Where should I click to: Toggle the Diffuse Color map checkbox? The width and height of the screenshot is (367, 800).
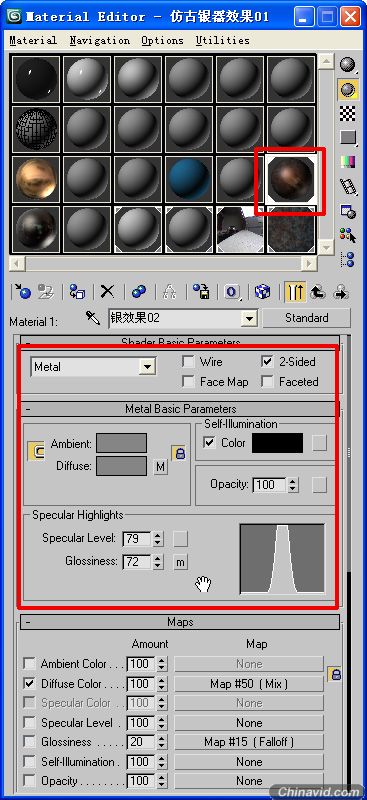click(30, 683)
